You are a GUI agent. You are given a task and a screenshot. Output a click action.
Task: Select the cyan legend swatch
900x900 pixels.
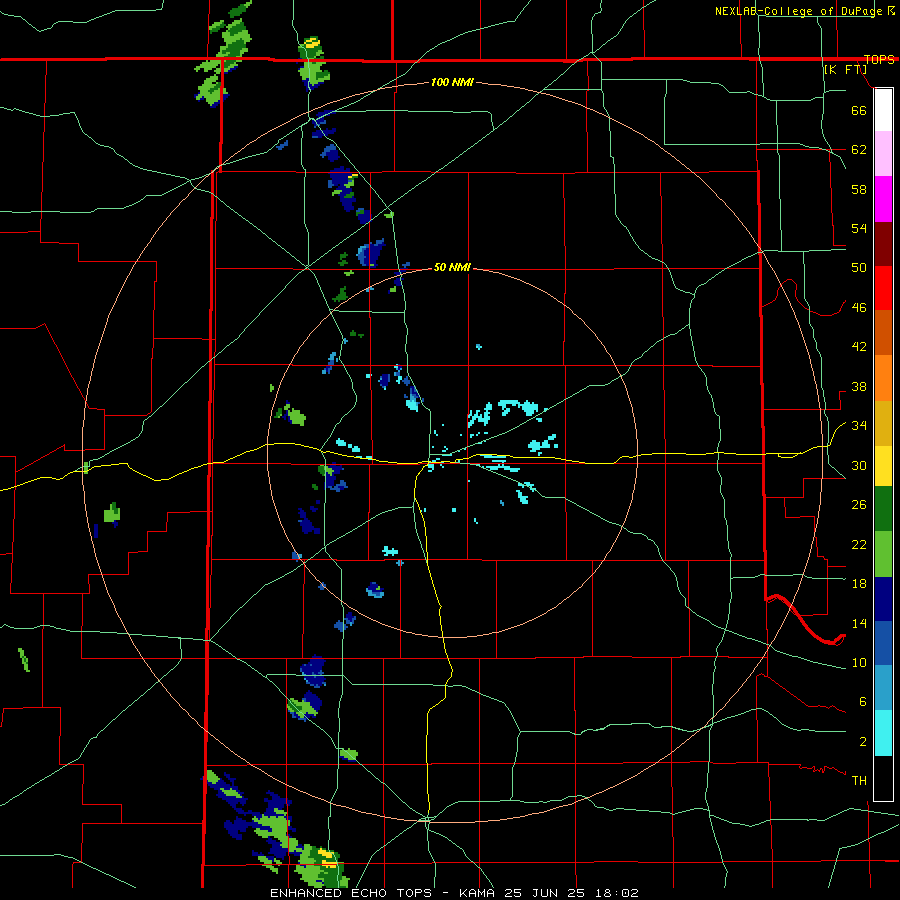(x=883, y=733)
